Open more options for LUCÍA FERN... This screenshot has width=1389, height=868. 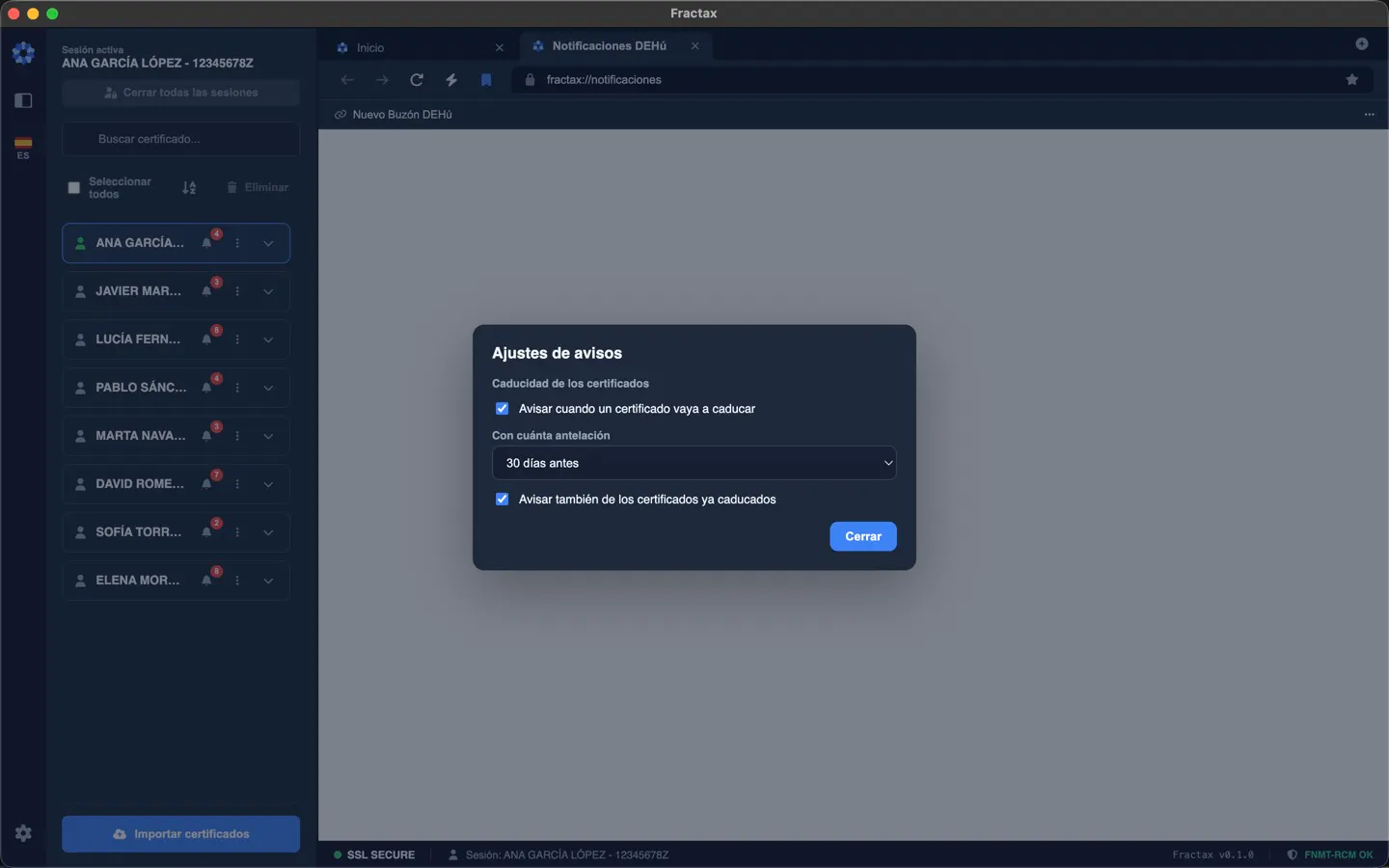(237, 339)
